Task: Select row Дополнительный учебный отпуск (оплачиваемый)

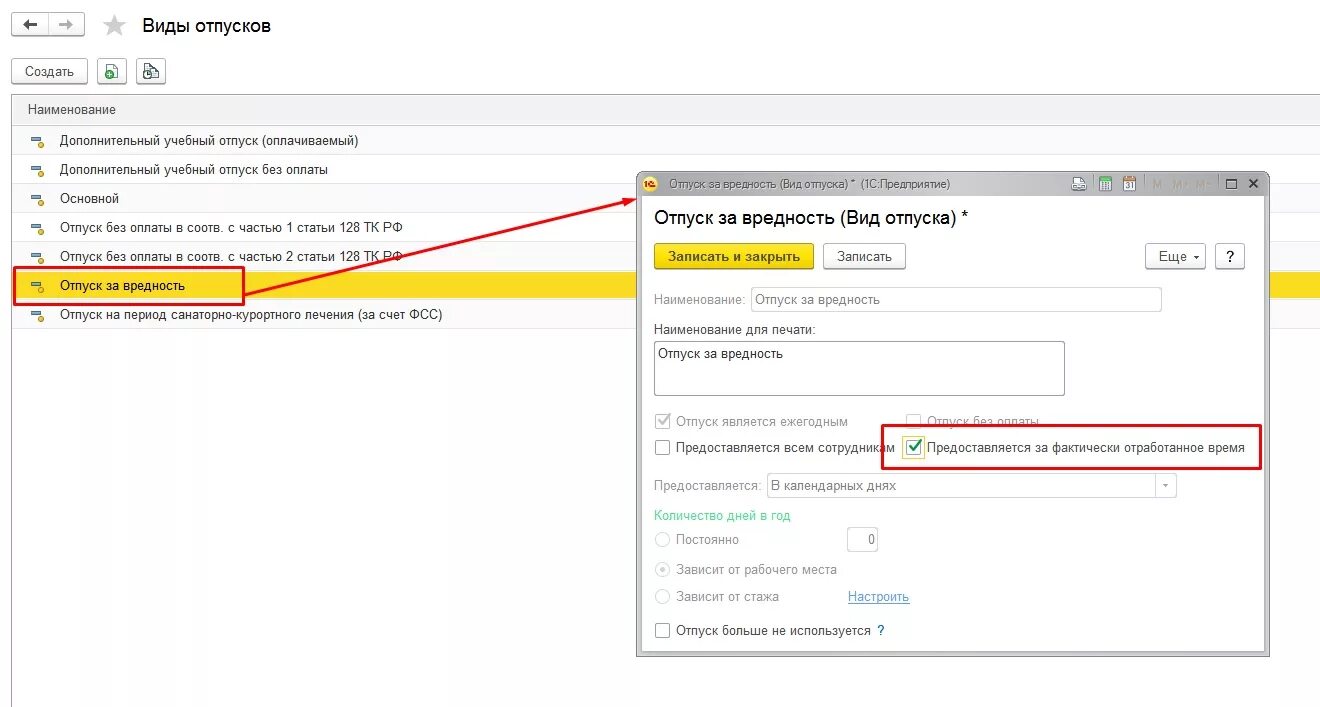Action: (x=666, y=141)
